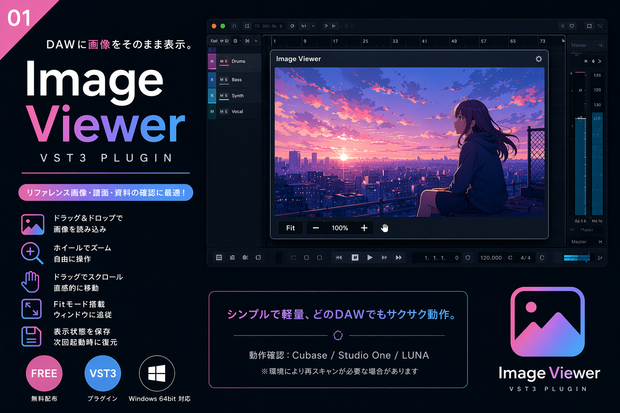Toggle the dimmed cycle icon before transport controls
620x413 pixels.
(x=293, y=258)
